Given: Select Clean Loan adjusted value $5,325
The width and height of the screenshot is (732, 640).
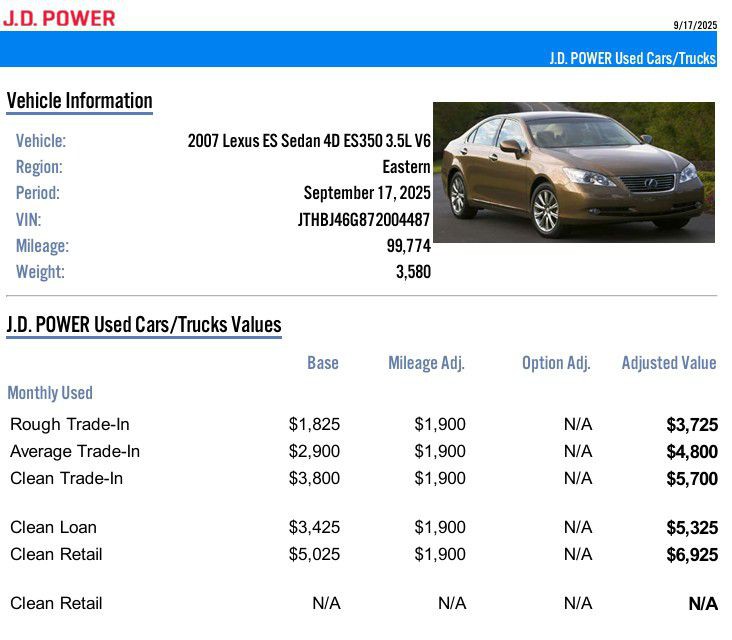Looking at the screenshot, I should (x=692, y=528).
